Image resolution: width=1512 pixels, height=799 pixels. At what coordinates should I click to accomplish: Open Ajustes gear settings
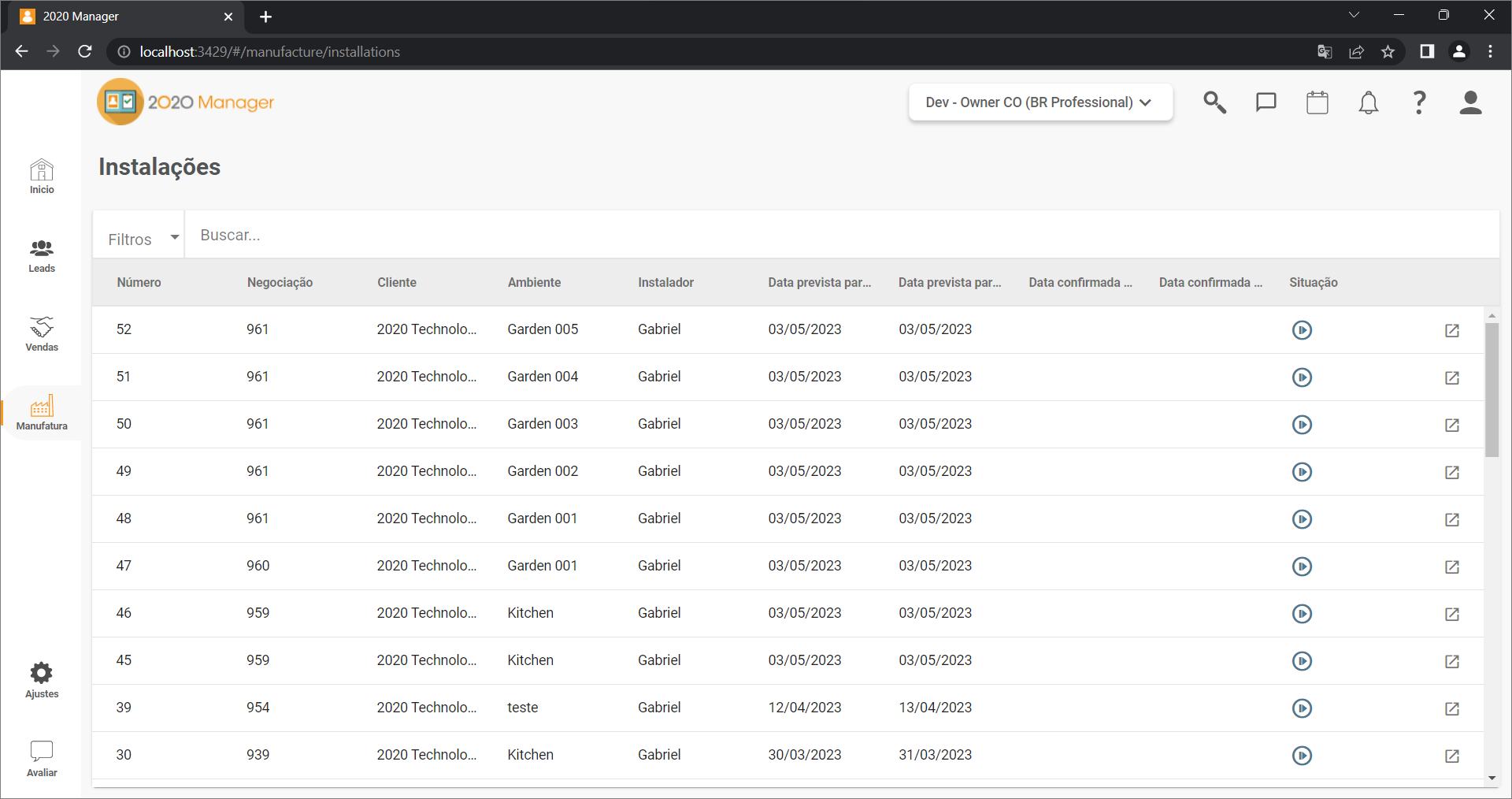pyautogui.click(x=42, y=680)
